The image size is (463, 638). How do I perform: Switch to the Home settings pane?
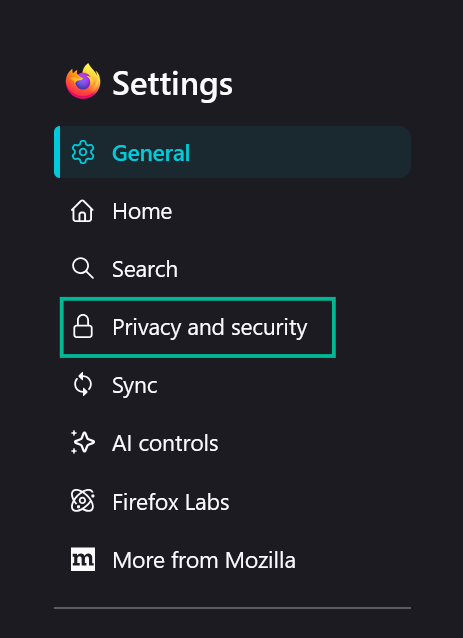tap(142, 212)
